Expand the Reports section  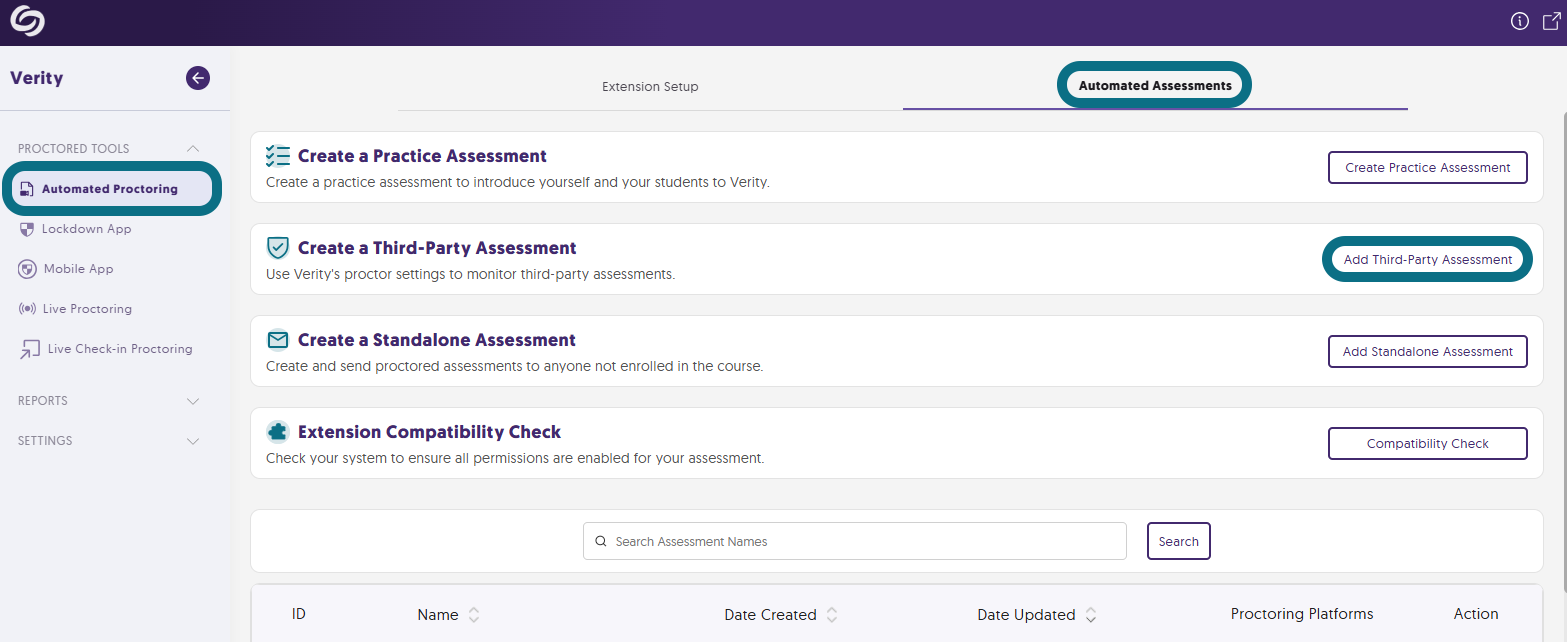point(194,401)
